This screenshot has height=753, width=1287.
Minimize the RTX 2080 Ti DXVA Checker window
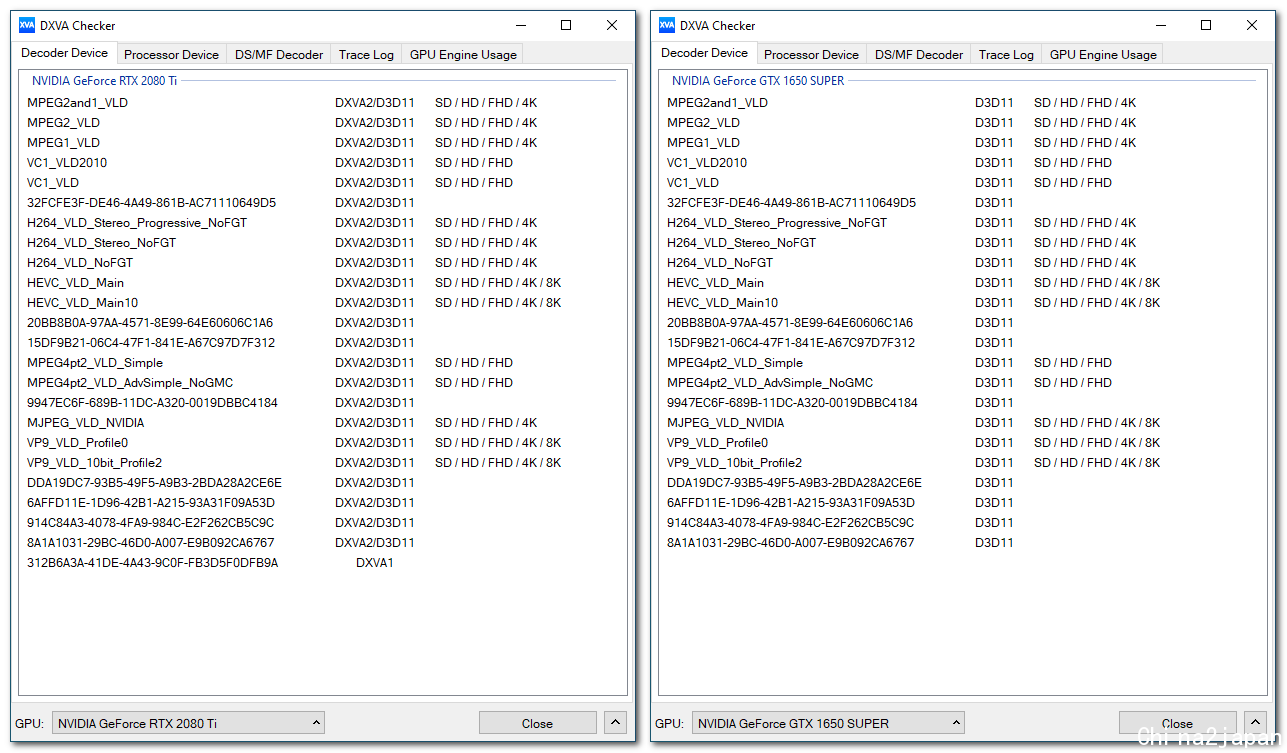[520, 25]
